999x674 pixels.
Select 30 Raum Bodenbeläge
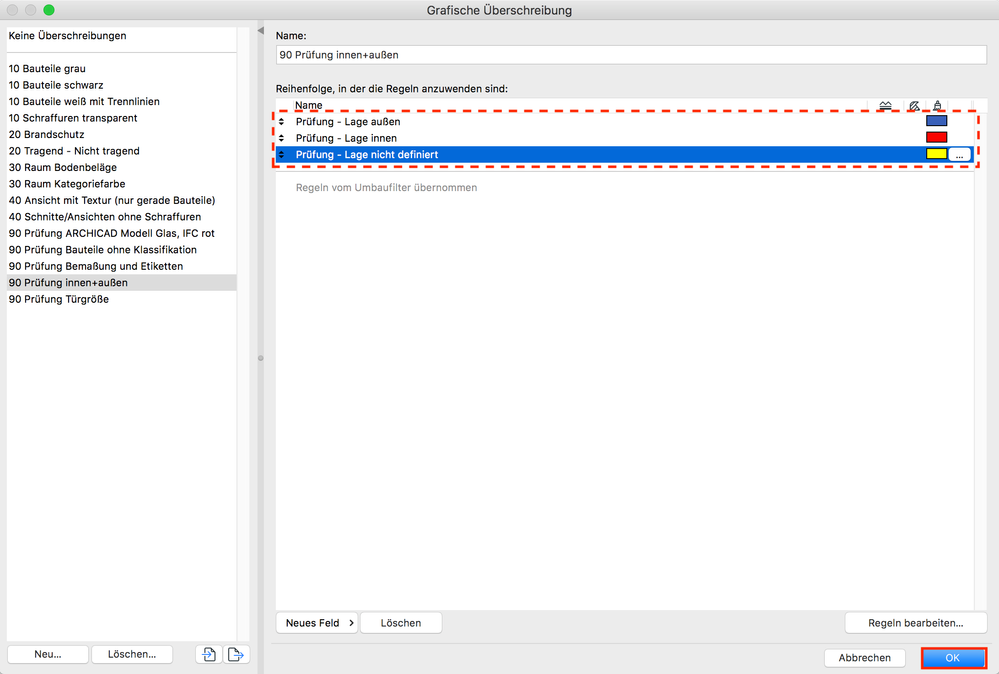[122, 168]
